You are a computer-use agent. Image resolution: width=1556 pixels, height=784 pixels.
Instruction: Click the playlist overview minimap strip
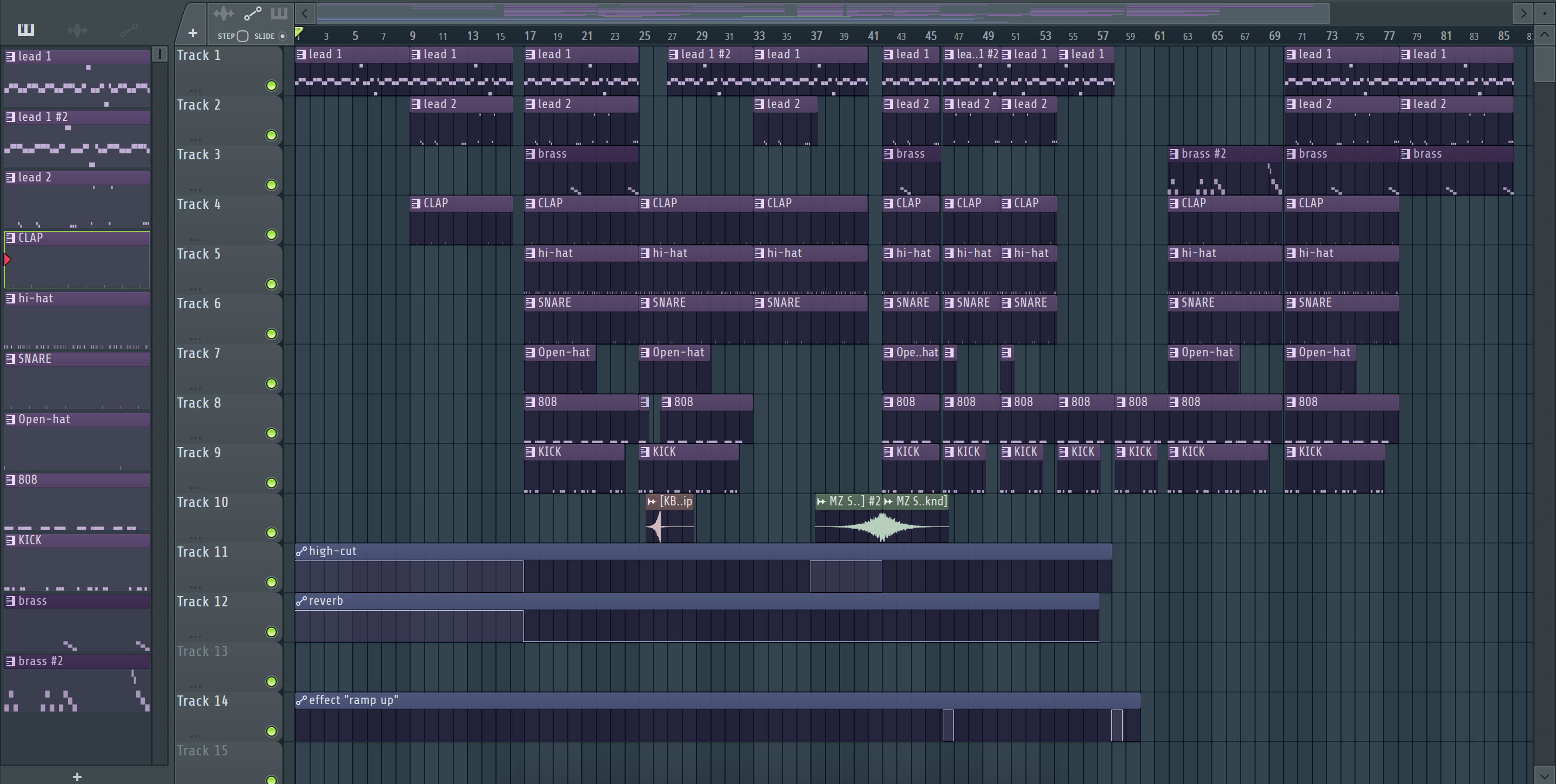point(822,12)
